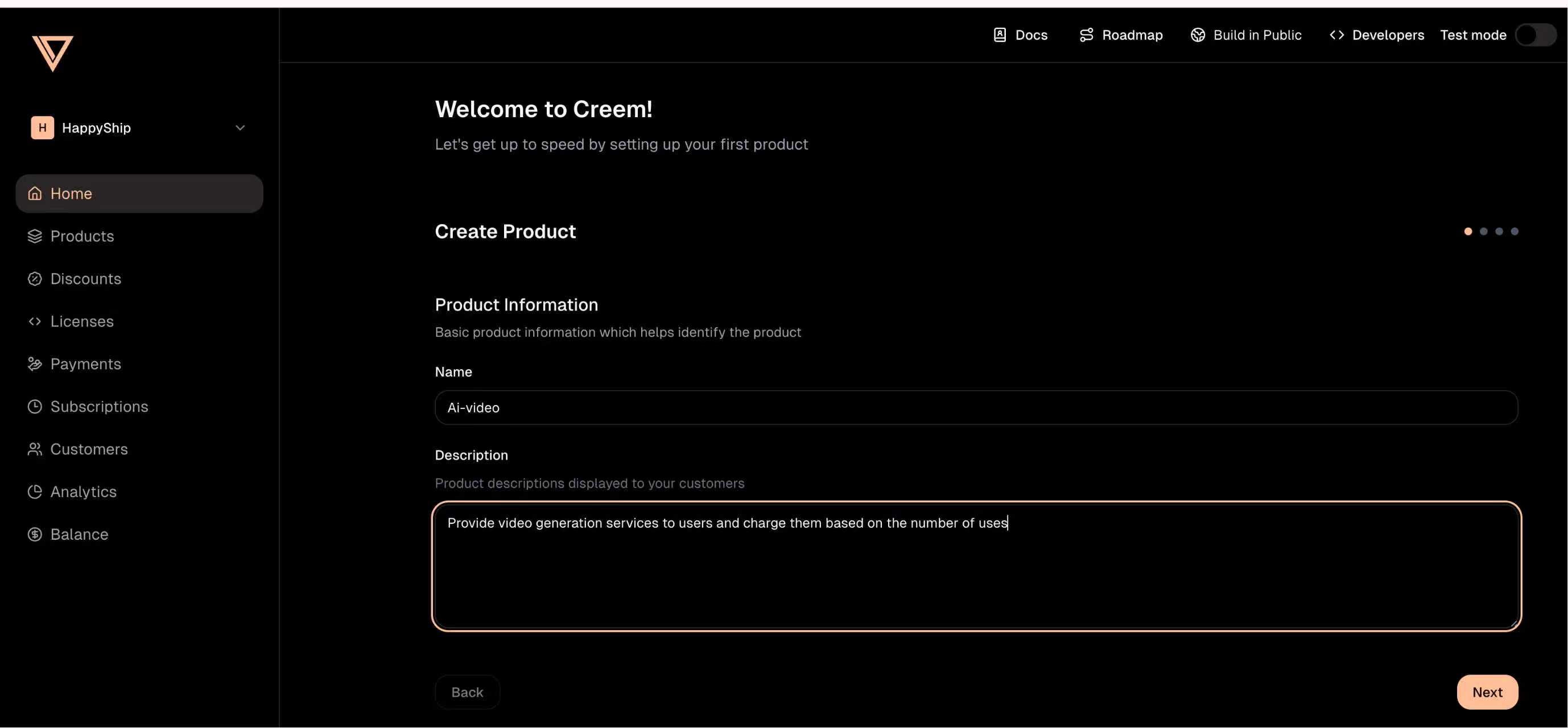
Task: Open the Developers link
Action: click(1376, 35)
